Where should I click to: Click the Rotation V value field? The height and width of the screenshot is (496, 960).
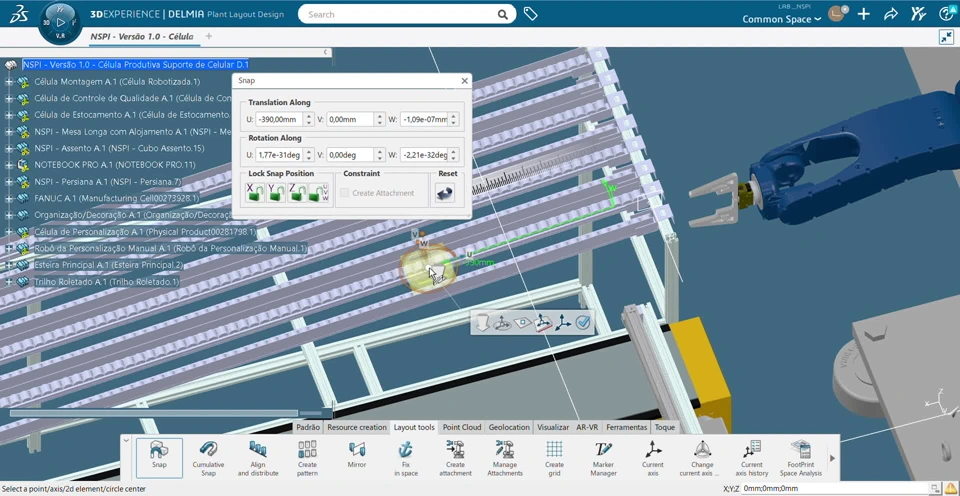pos(350,155)
